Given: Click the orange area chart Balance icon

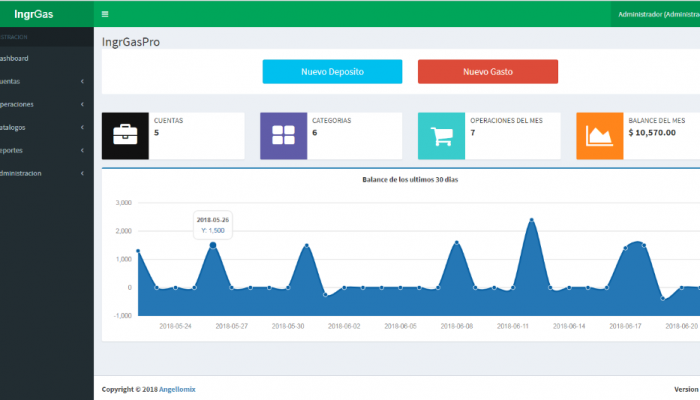Looking at the screenshot, I should coord(600,136).
